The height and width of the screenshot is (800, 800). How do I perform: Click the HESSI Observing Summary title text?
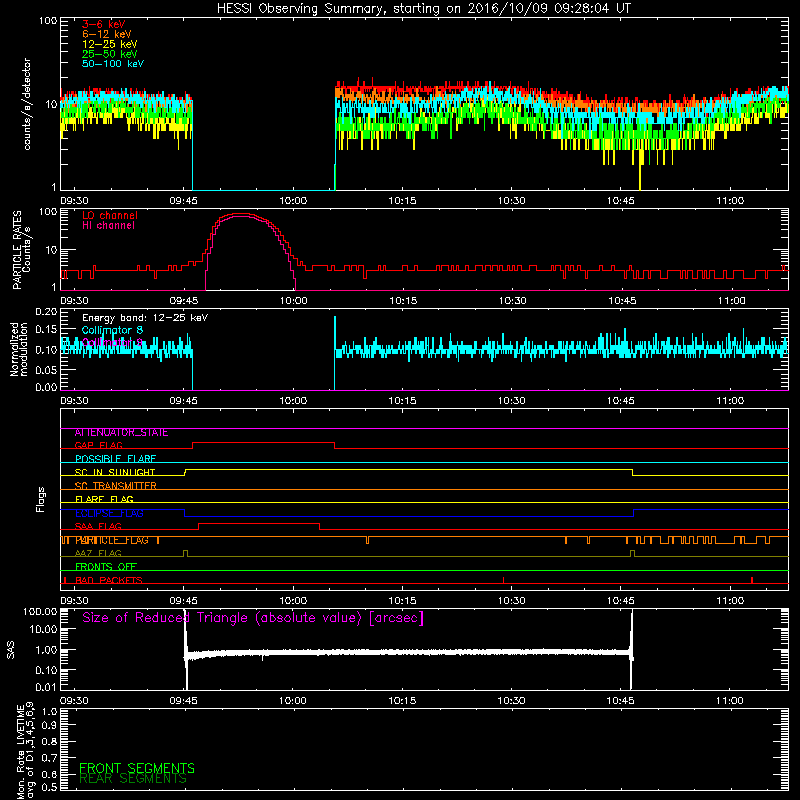coord(423,9)
